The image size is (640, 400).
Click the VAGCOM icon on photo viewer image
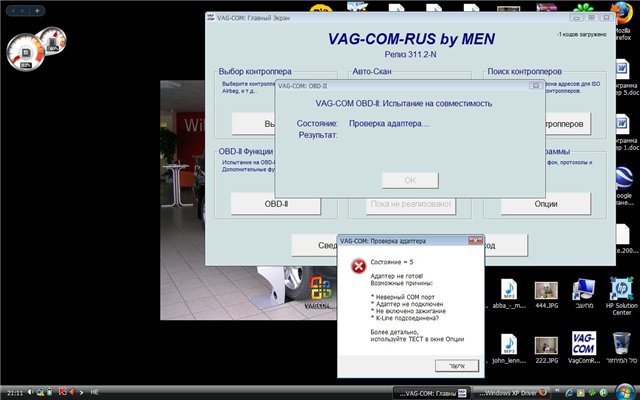coord(320,291)
